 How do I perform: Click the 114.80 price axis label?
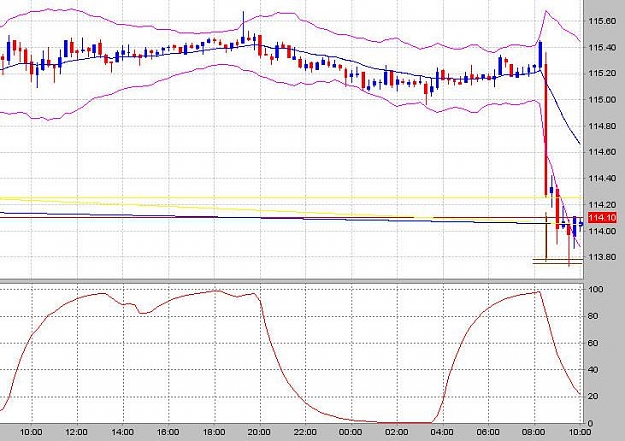point(602,126)
